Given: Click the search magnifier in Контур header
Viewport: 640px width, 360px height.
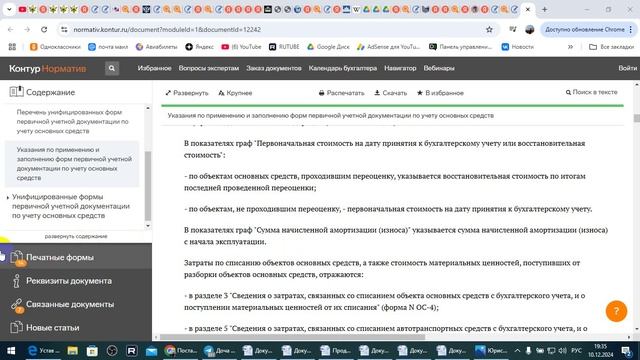Looking at the screenshot, I should pyautogui.click(x=111, y=68).
